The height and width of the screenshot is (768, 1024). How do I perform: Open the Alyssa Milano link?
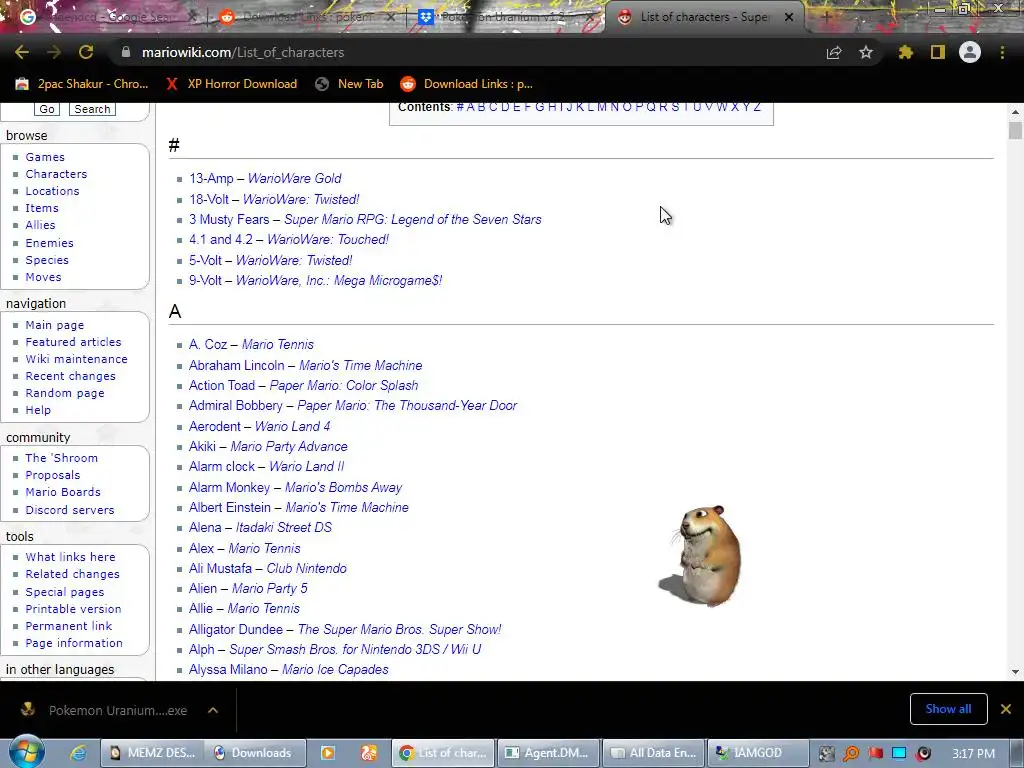pos(228,669)
